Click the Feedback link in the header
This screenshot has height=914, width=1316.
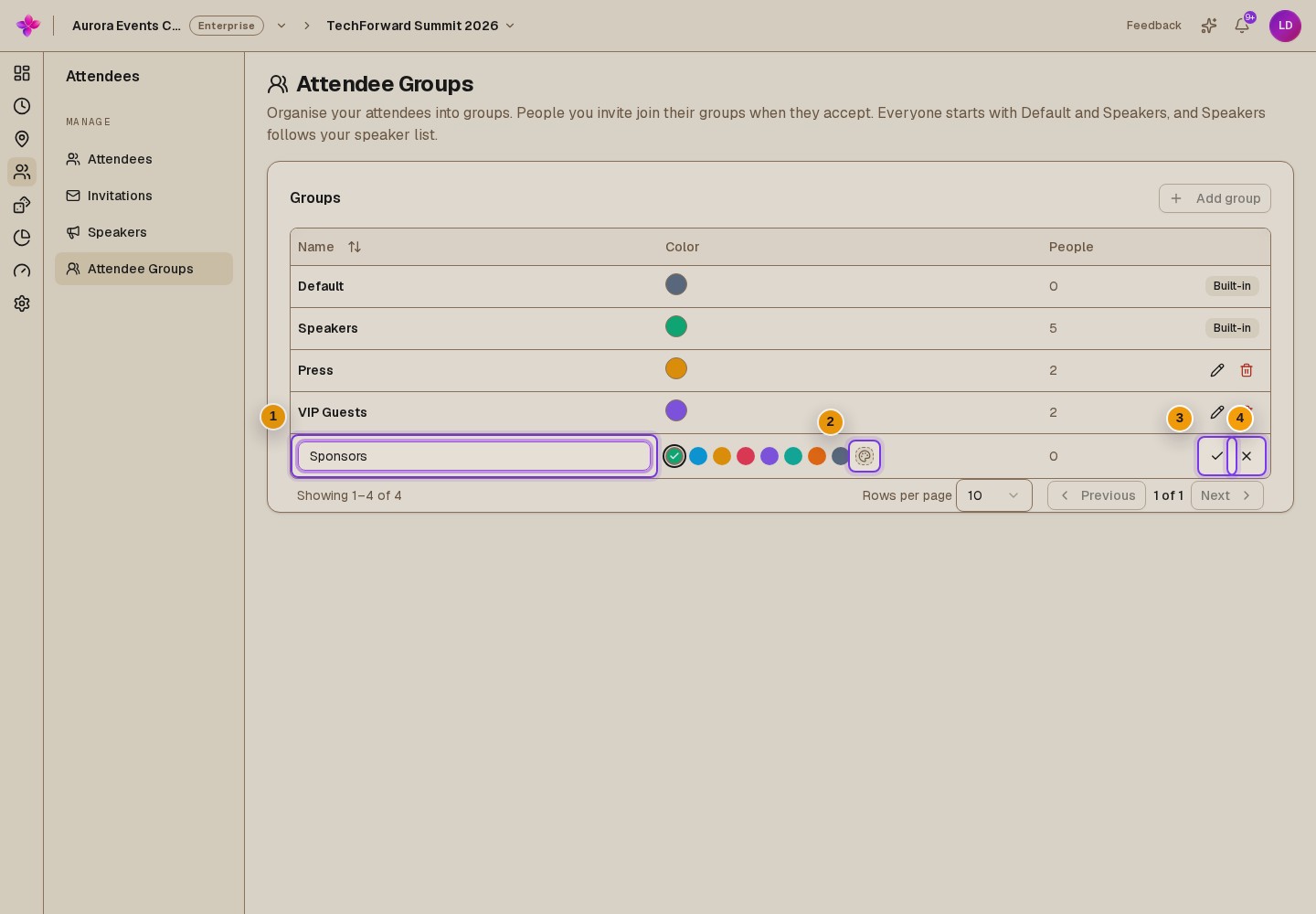point(1153,26)
